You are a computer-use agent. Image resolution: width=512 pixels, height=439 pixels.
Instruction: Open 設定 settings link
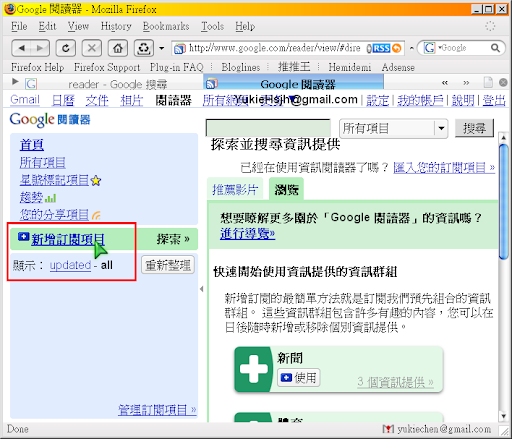pyautogui.click(x=377, y=100)
